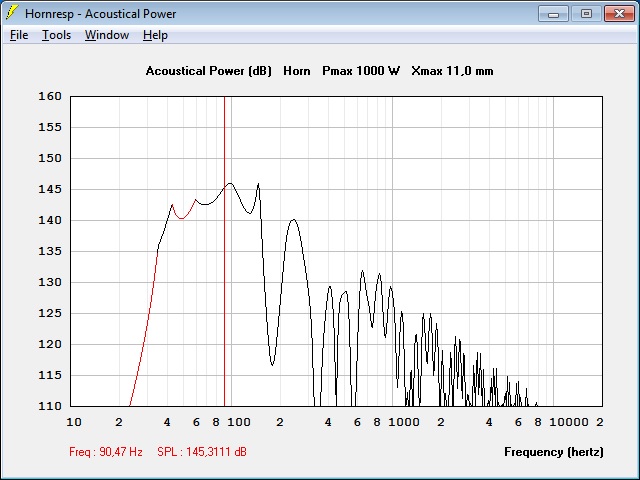Click the 'Frequency (hertz)' axis label
The image size is (640, 480).
[553, 452]
